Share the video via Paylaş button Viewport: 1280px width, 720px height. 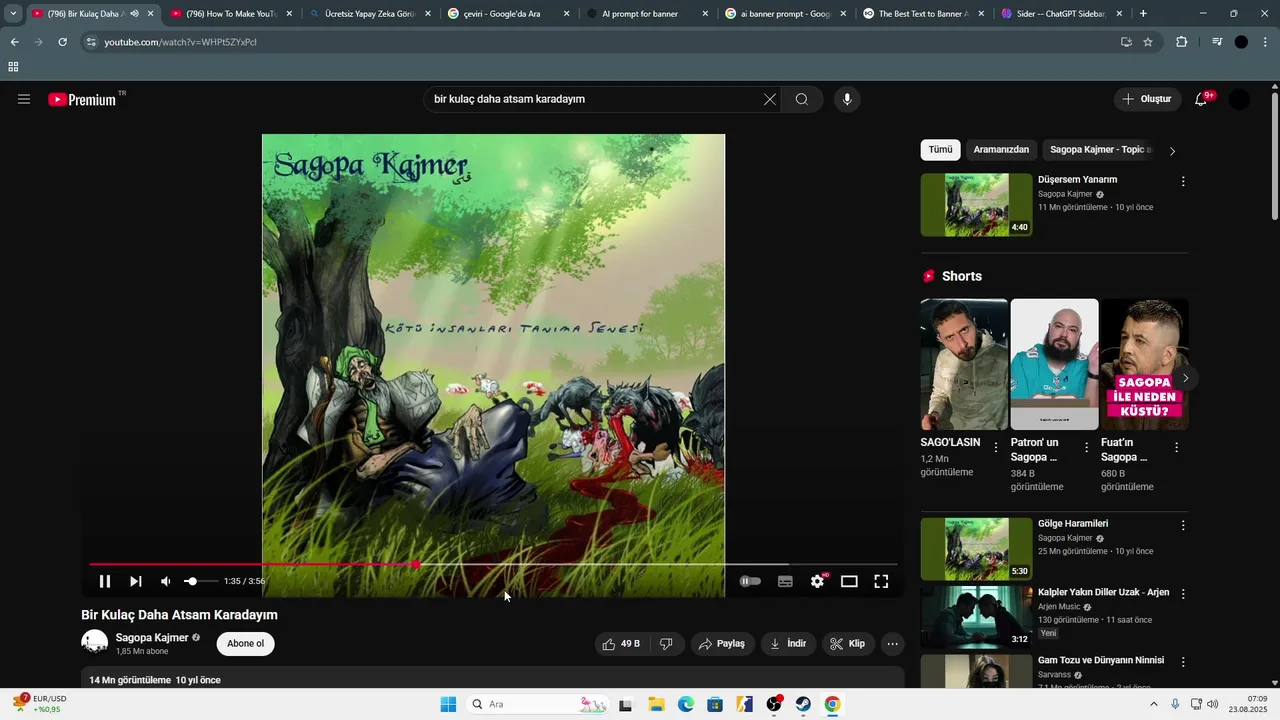(x=721, y=644)
